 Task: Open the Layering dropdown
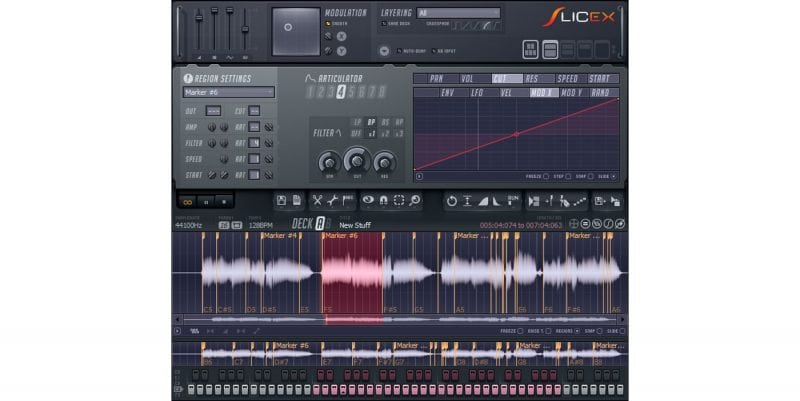pos(458,13)
